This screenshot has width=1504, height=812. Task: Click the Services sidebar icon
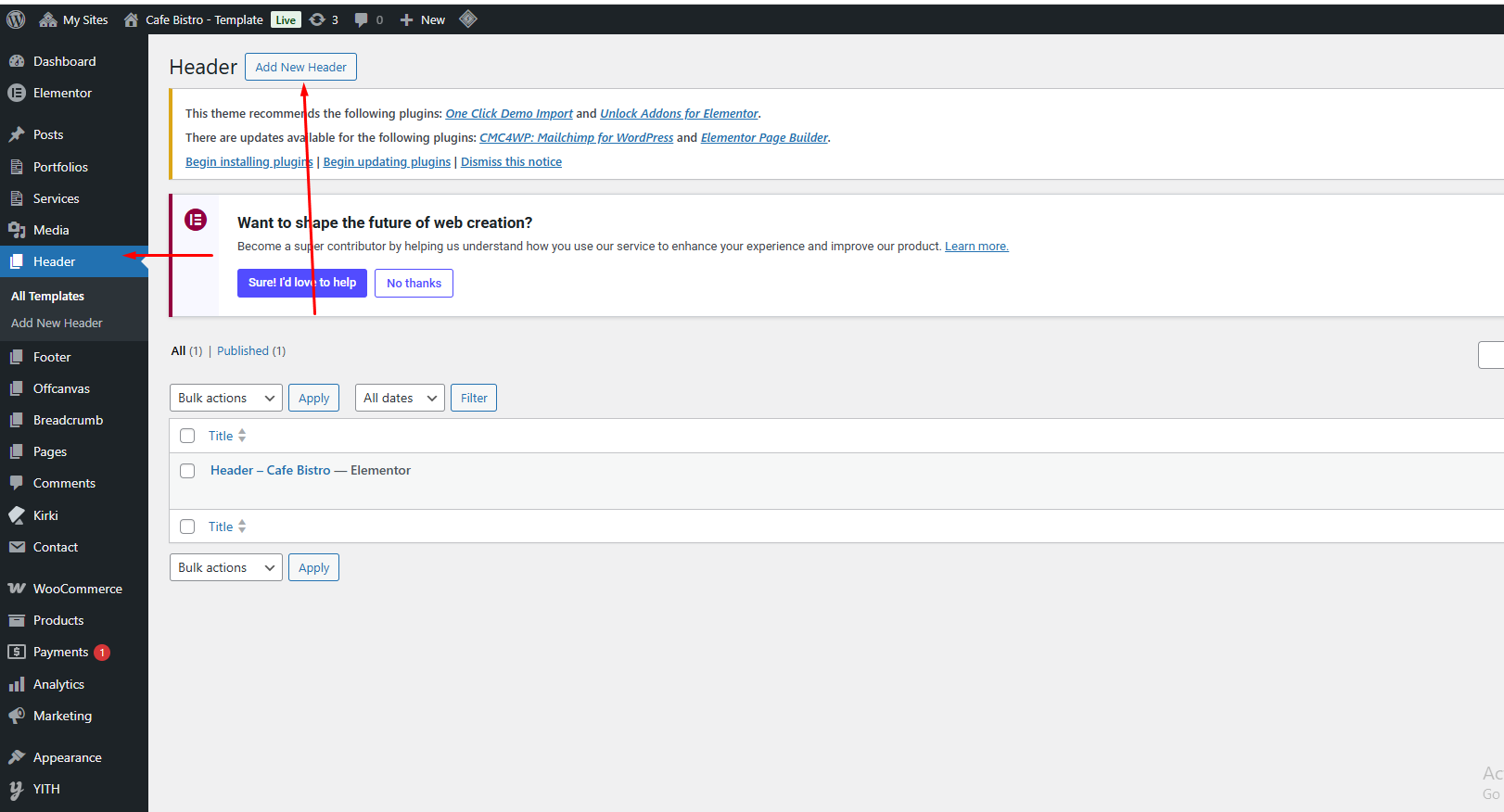(17, 198)
